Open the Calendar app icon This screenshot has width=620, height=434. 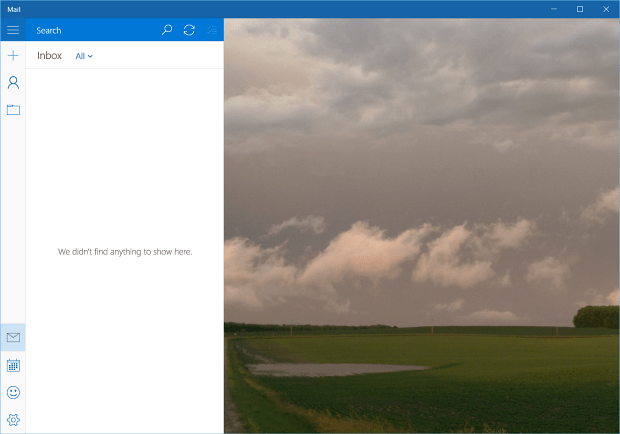[x=13, y=365]
